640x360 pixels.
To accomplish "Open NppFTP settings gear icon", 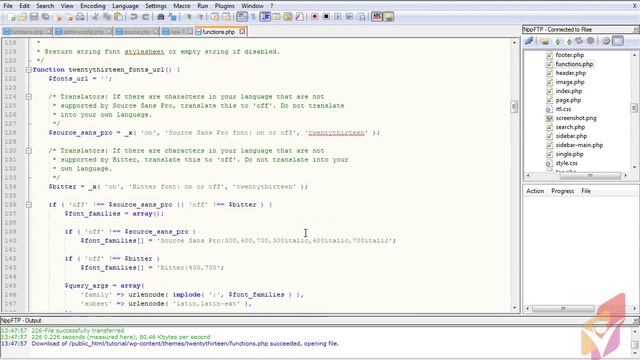I will [606, 41].
